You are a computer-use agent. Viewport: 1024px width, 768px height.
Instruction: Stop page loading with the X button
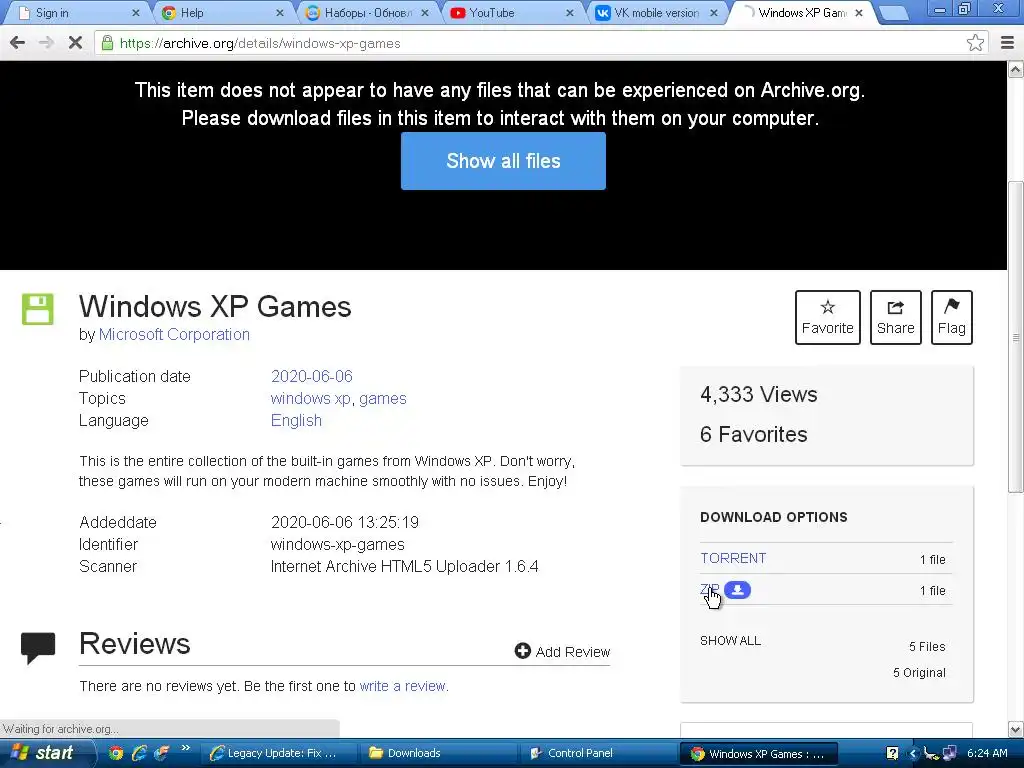[75, 43]
